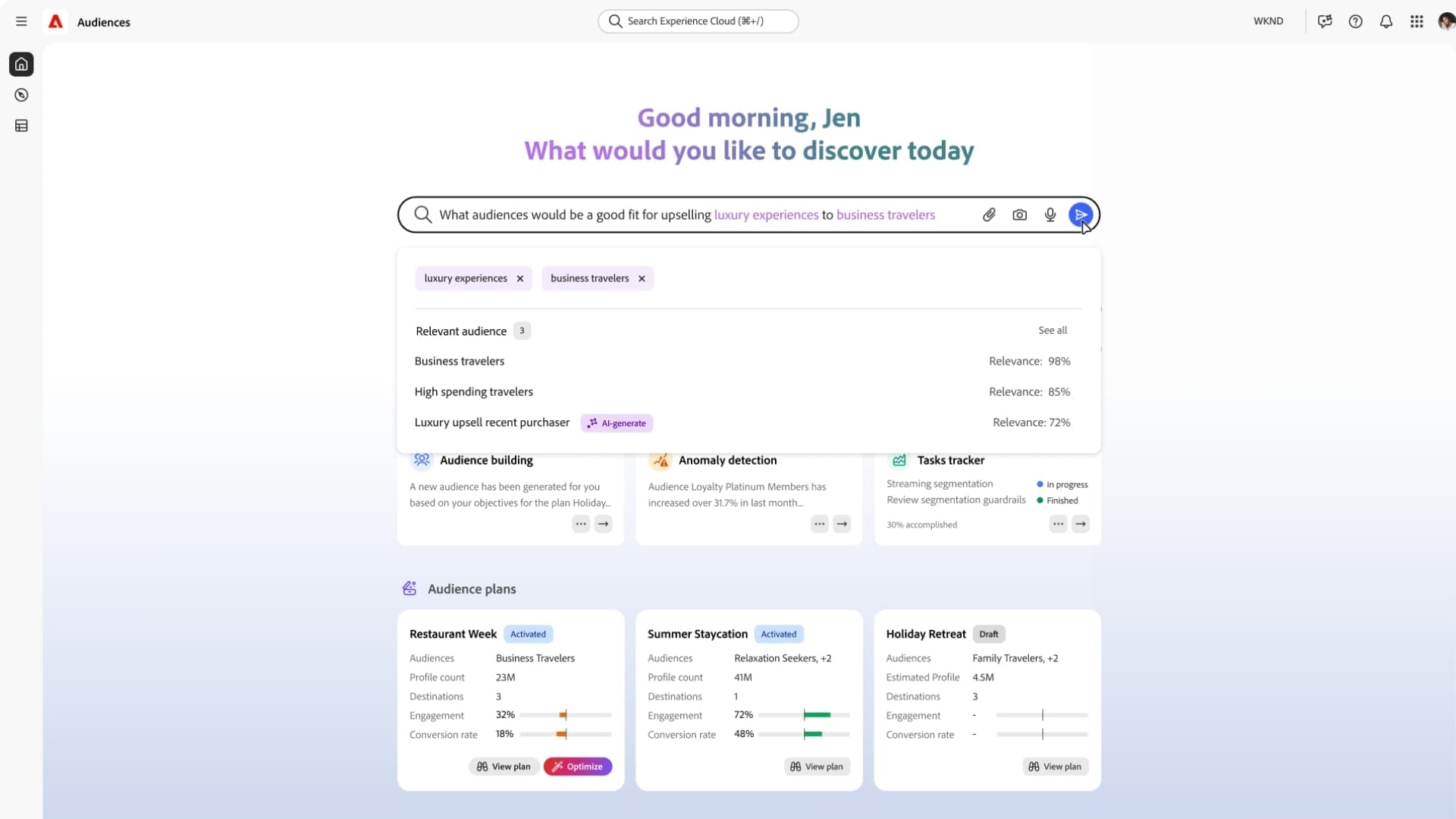Click Summer Staycation conversion rate bar
This screenshot has height=819, width=1456.
coord(804,734)
